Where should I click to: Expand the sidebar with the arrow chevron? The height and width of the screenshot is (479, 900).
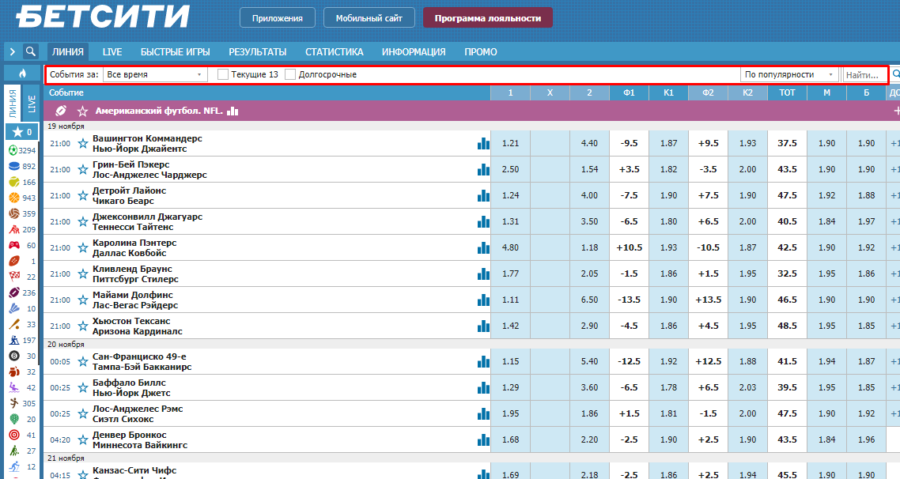click(x=12, y=52)
